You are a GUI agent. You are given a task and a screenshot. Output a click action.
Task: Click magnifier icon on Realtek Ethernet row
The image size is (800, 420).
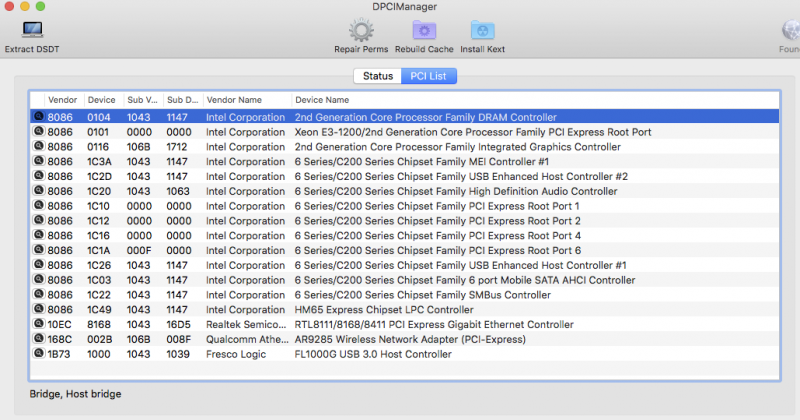[x=37, y=325]
